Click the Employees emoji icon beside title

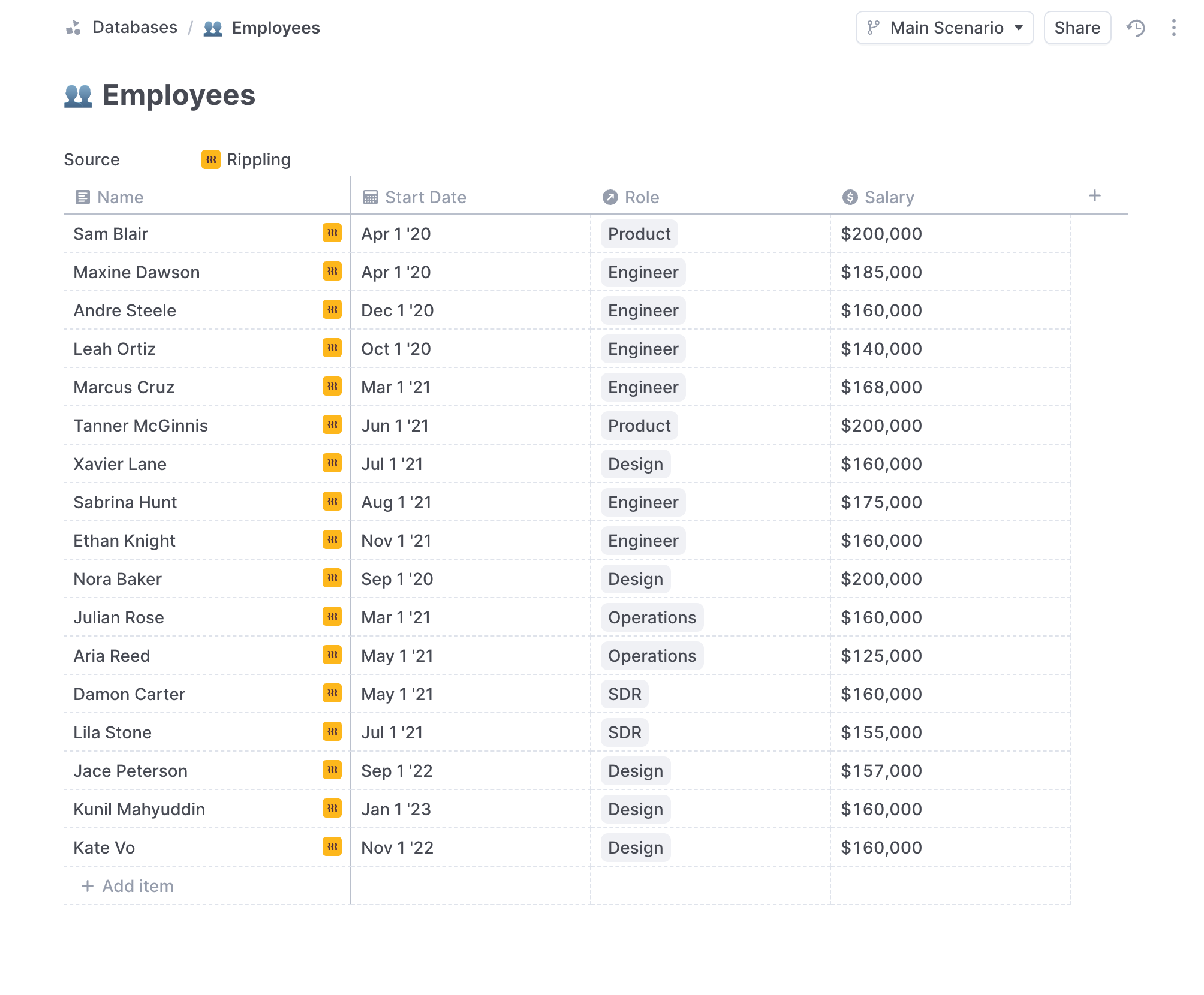[78, 96]
